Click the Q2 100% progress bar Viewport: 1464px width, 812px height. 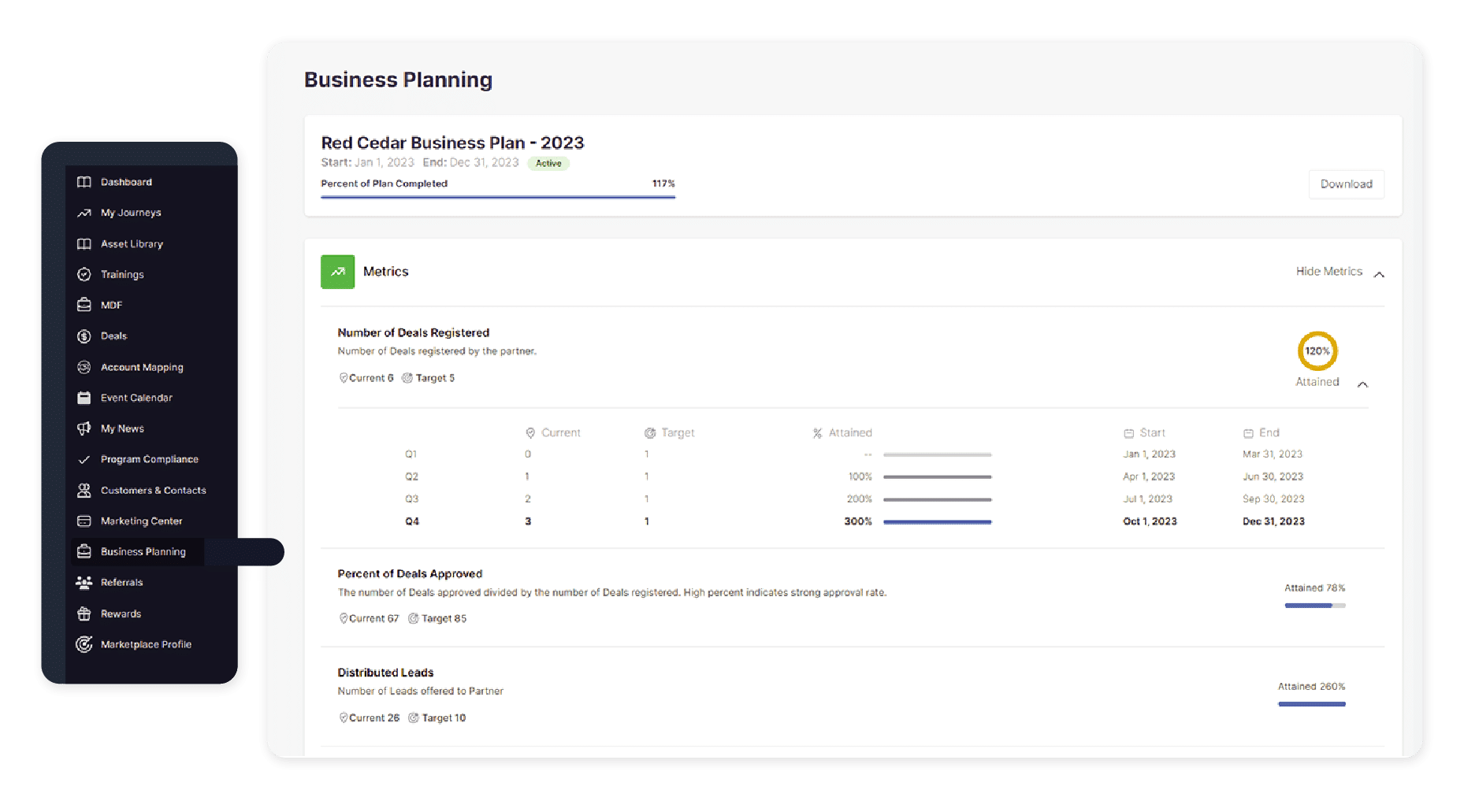pyautogui.click(x=937, y=477)
